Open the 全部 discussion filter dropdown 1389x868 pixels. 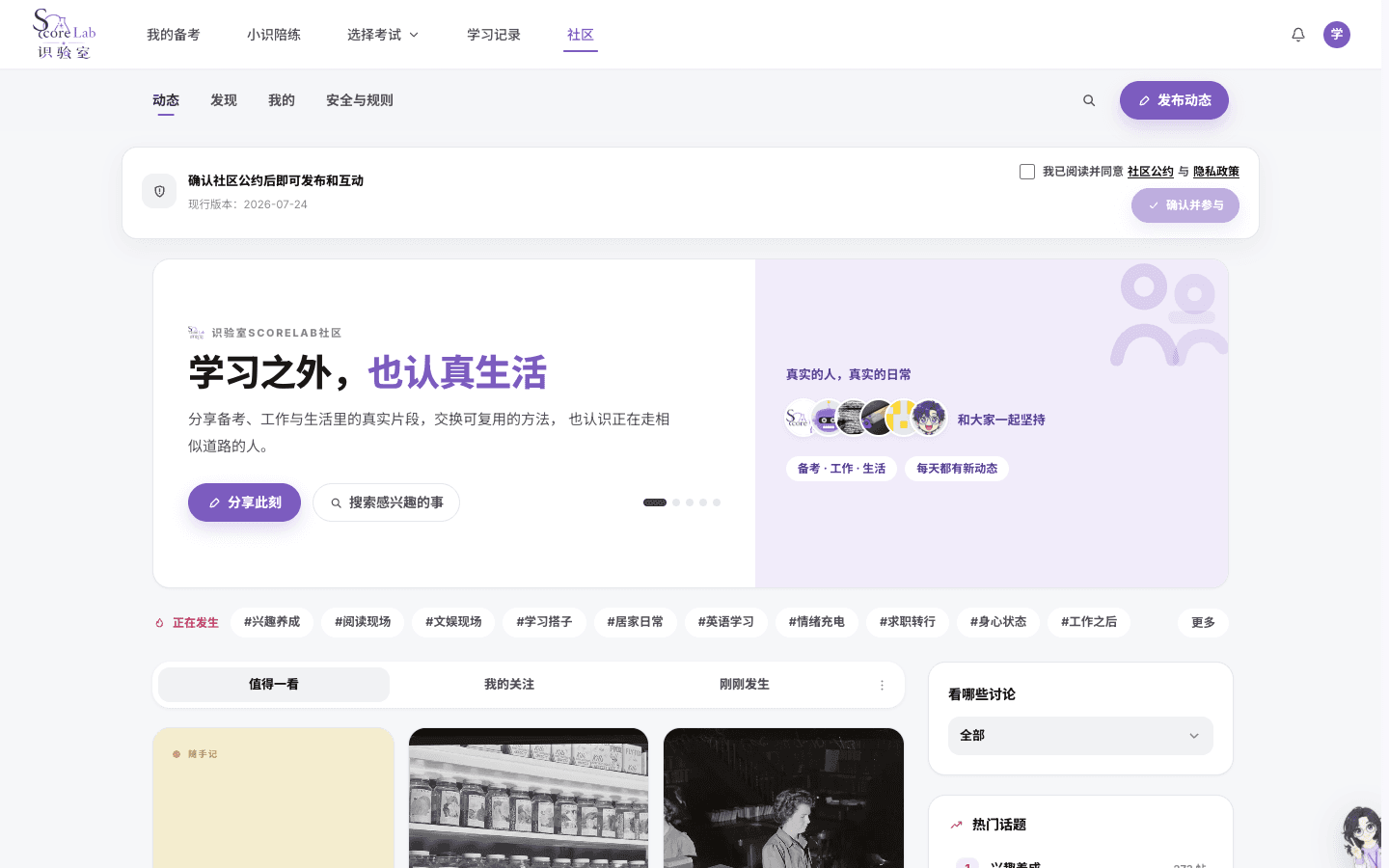point(1080,736)
